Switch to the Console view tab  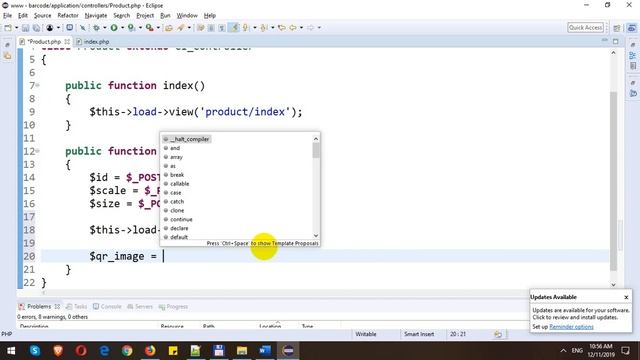[107, 307]
